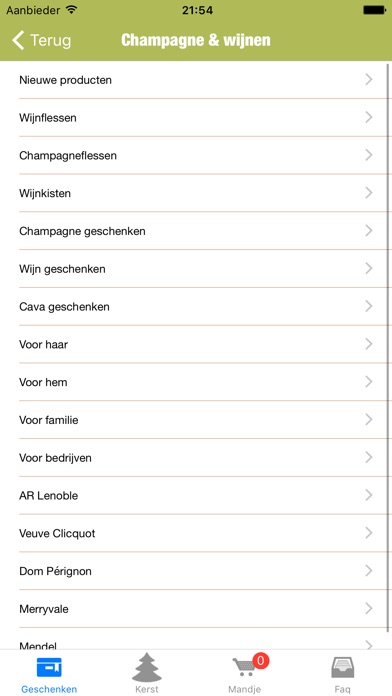Screen dimensions: 392x696
Task: Open the Merryvale list item
Action: pyautogui.click(x=196, y=609)
